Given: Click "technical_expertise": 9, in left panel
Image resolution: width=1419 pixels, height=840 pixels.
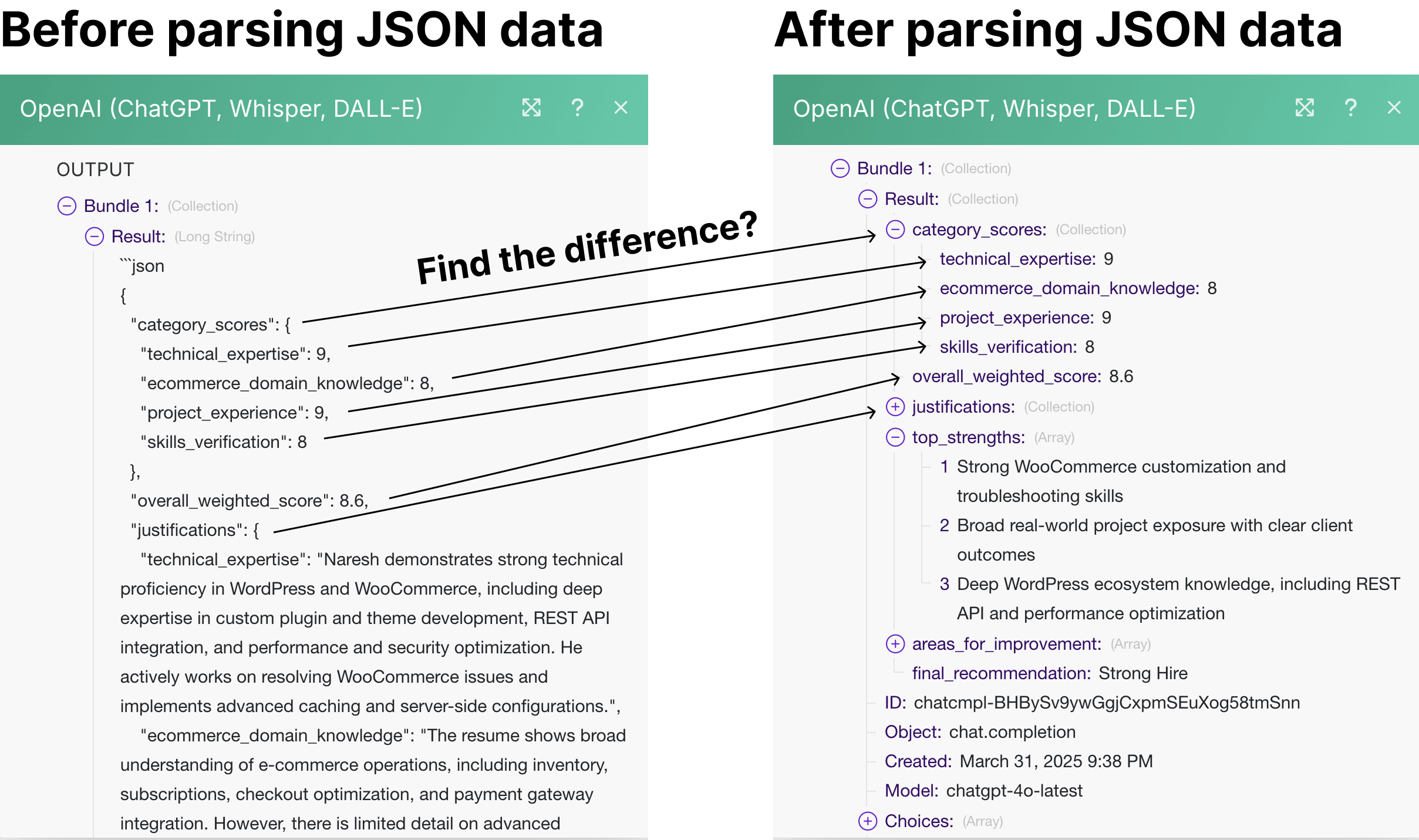Looking at the screenshot, I should pyautogui.click(x=235, y=354).
